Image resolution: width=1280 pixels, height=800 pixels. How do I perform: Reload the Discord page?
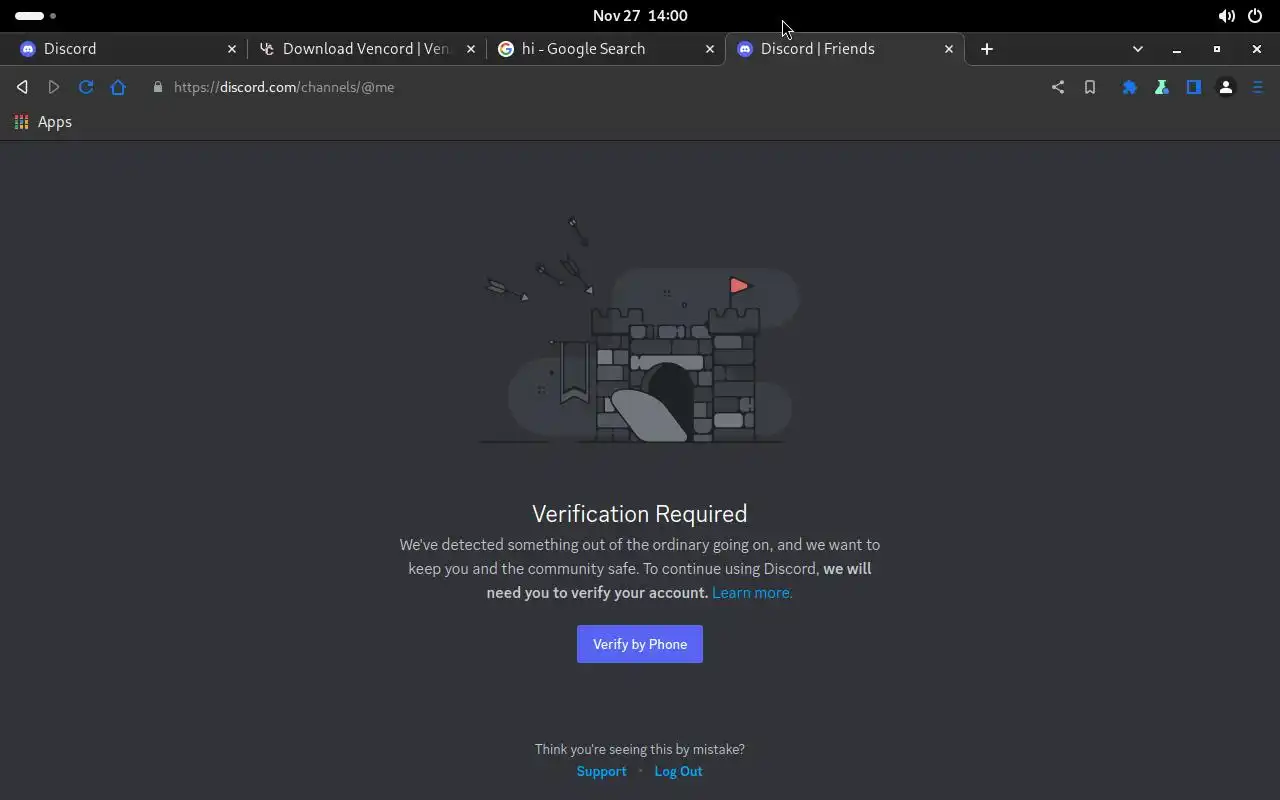click(x=86, y=87)
